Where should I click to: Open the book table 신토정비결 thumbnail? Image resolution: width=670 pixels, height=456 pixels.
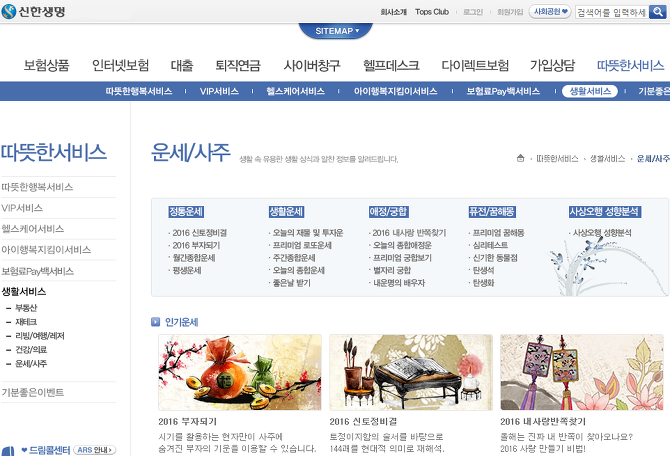pyautogui.click(x=411, y=373)
